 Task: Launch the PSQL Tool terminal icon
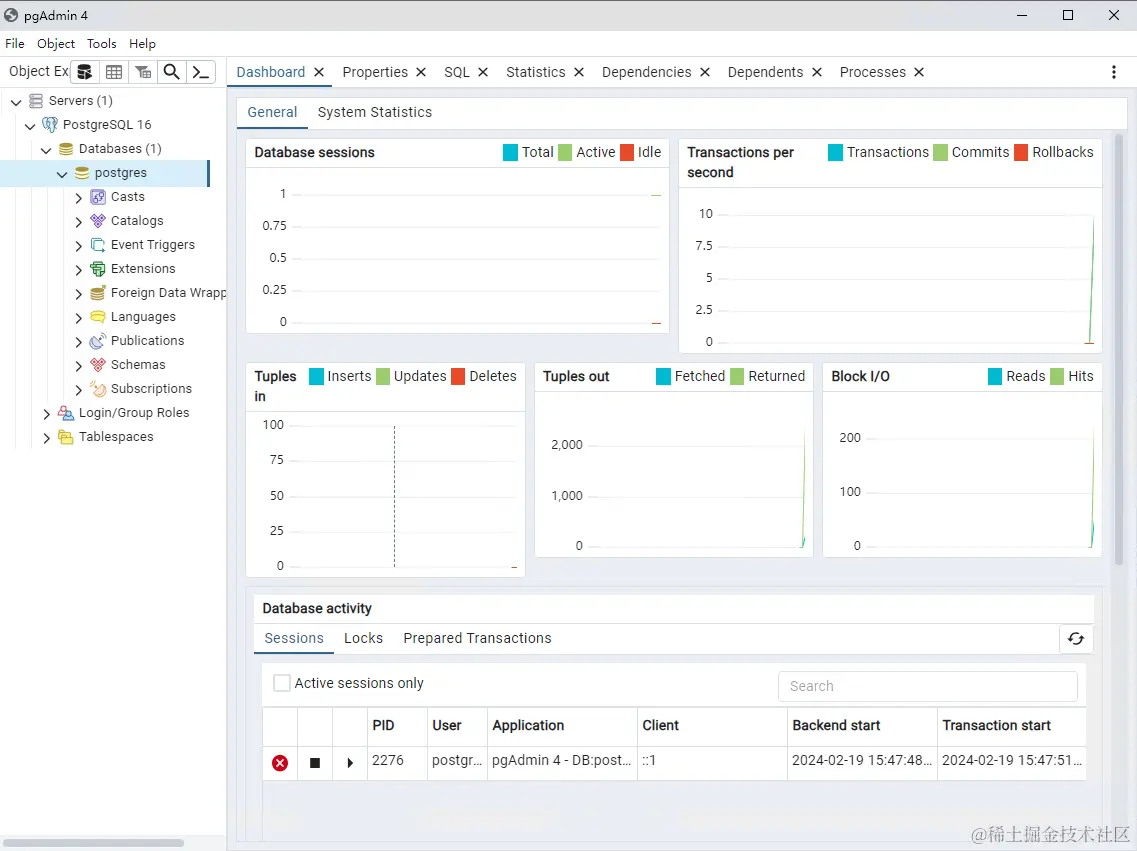click(201, 72)
